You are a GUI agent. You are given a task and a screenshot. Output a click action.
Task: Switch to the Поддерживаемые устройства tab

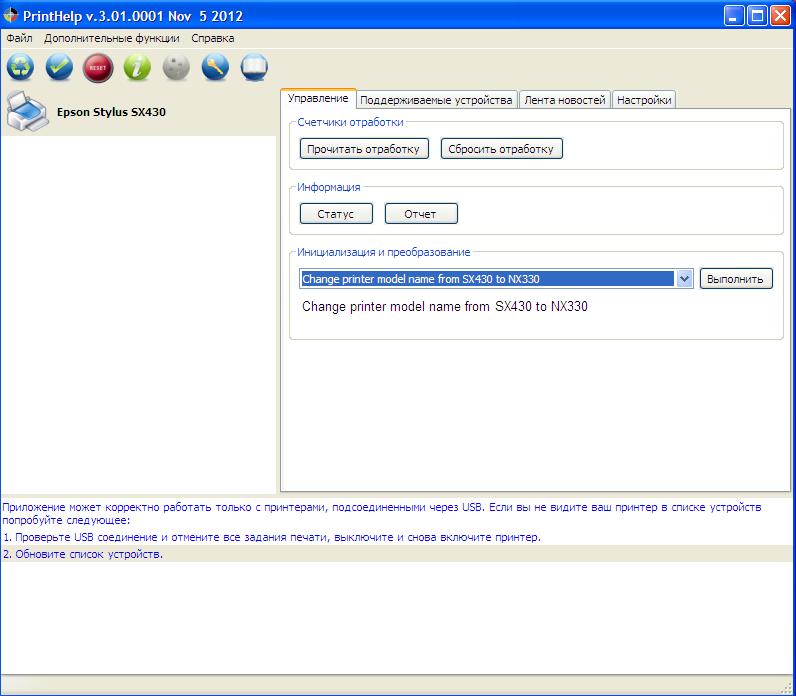point(436,100)
